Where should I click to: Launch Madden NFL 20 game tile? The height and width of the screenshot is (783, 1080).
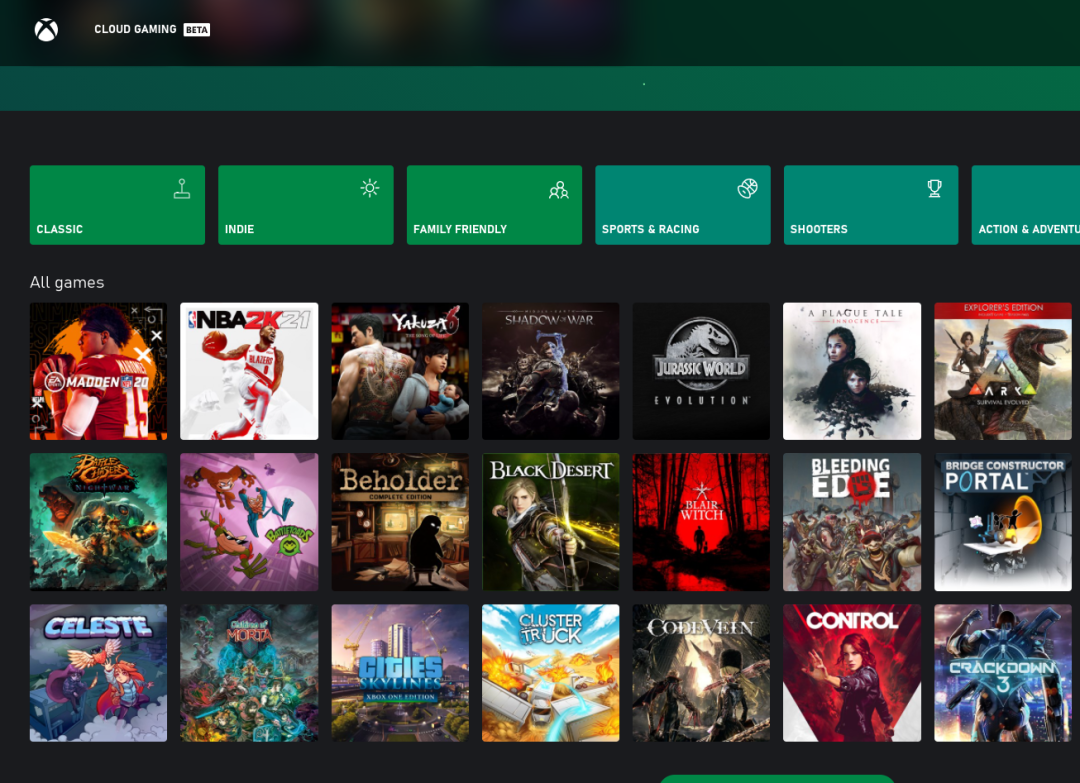(x=98, y=371)
